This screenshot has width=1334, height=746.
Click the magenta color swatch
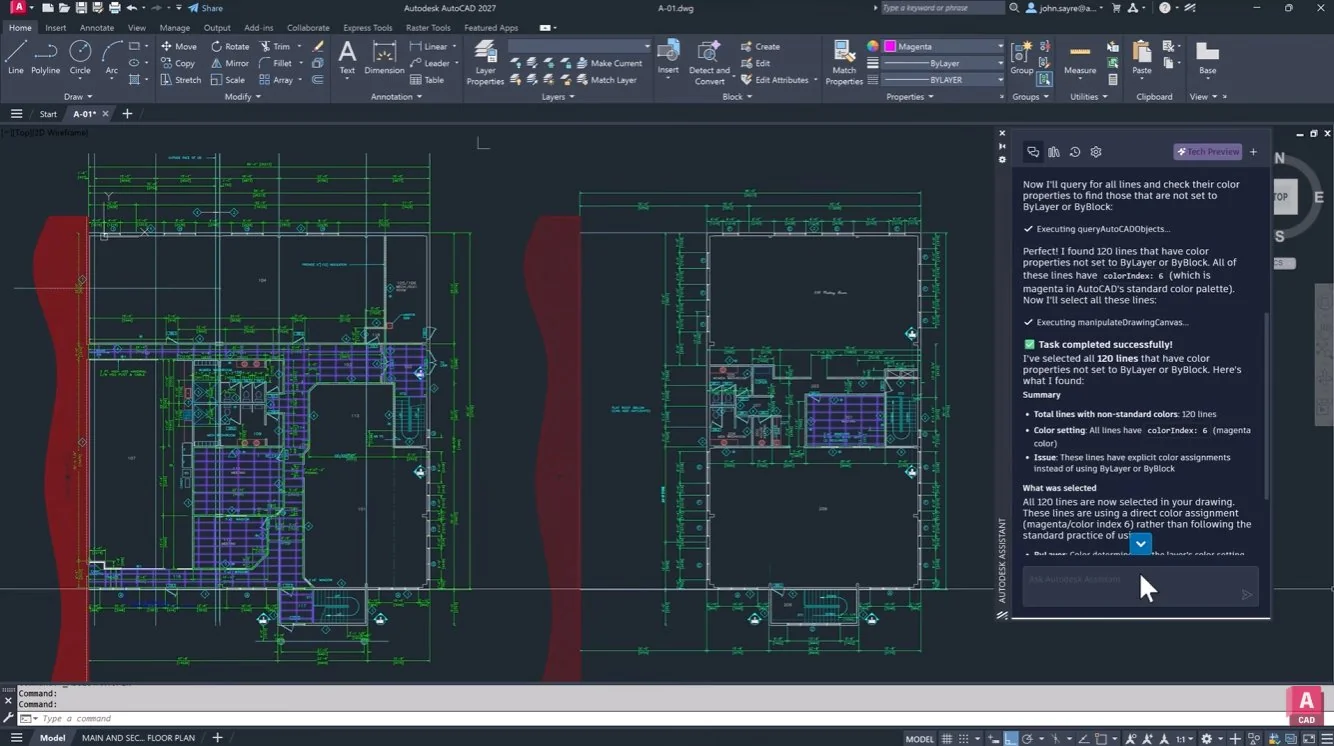tap(889, 46)
